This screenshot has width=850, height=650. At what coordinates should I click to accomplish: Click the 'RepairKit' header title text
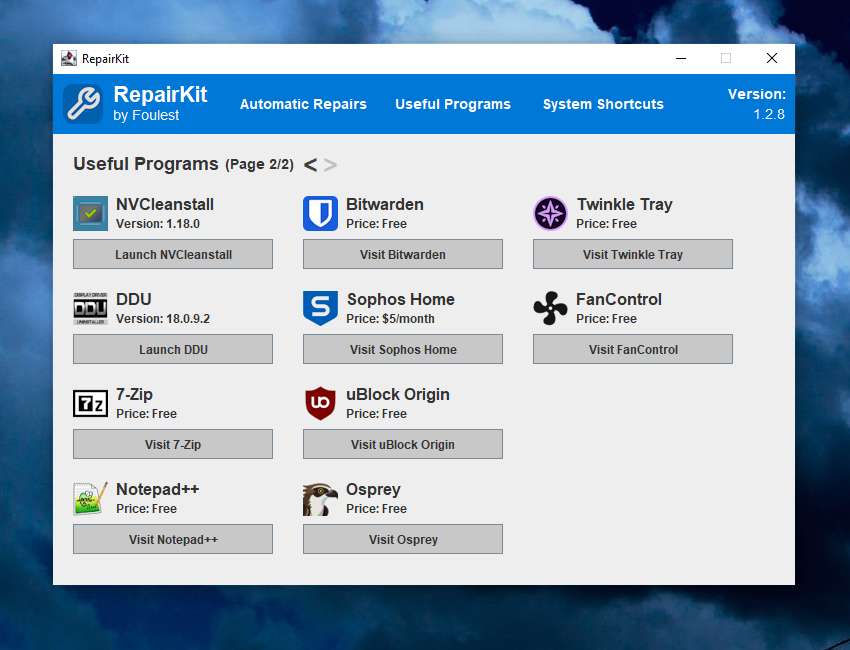point(160,94)
